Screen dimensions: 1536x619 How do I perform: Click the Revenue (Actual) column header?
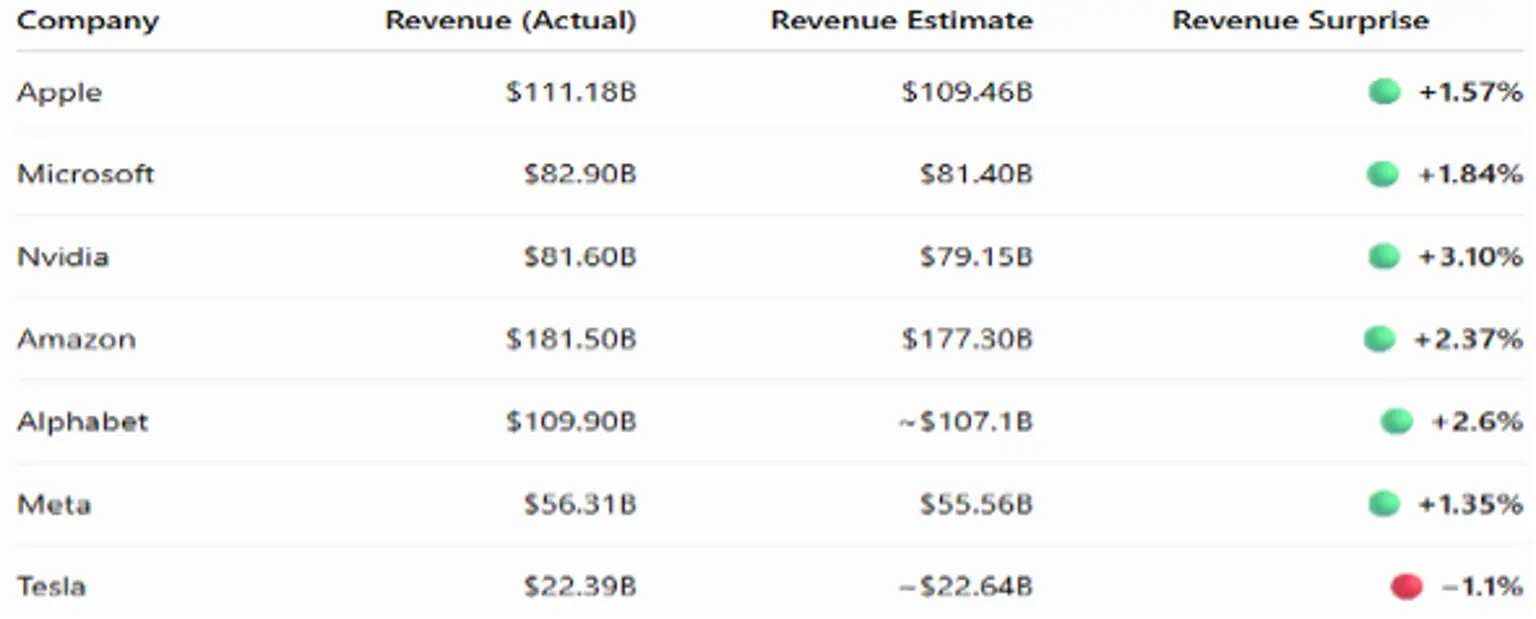[511, 21]
